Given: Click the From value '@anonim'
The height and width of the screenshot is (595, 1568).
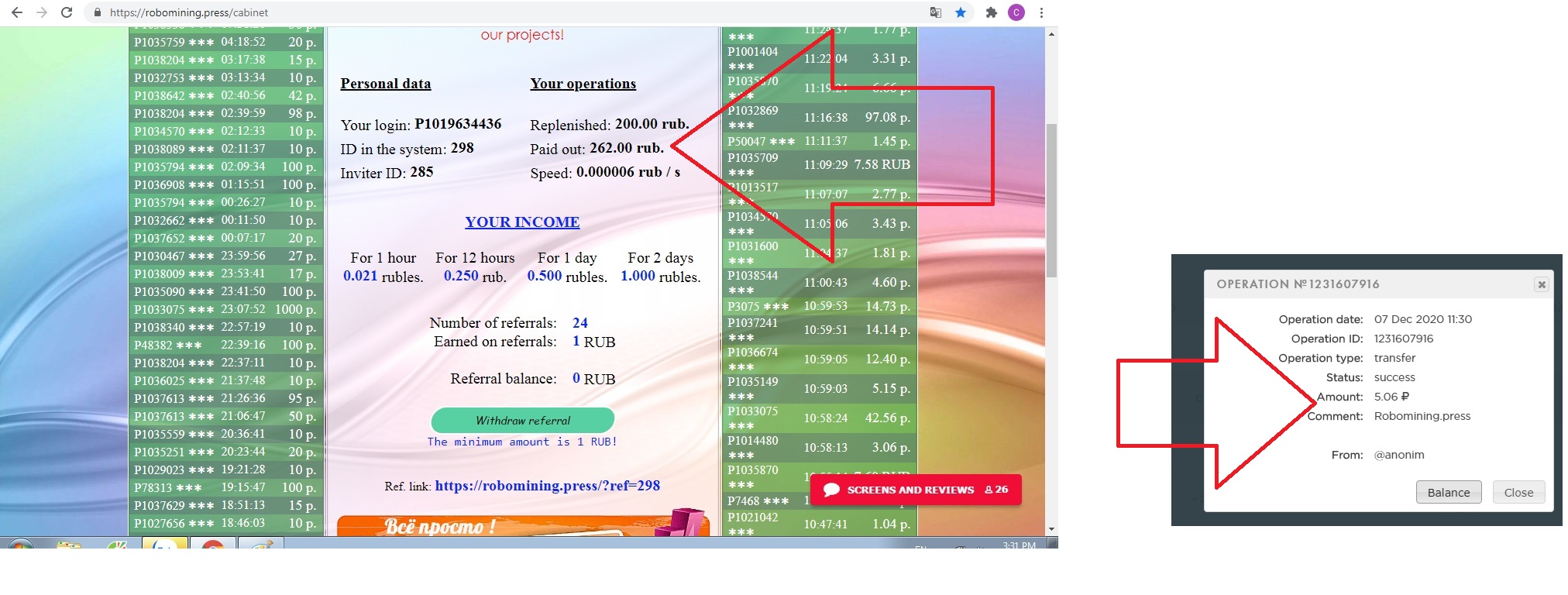Looking at the screenshot, I should click(x=1399, y=455).
